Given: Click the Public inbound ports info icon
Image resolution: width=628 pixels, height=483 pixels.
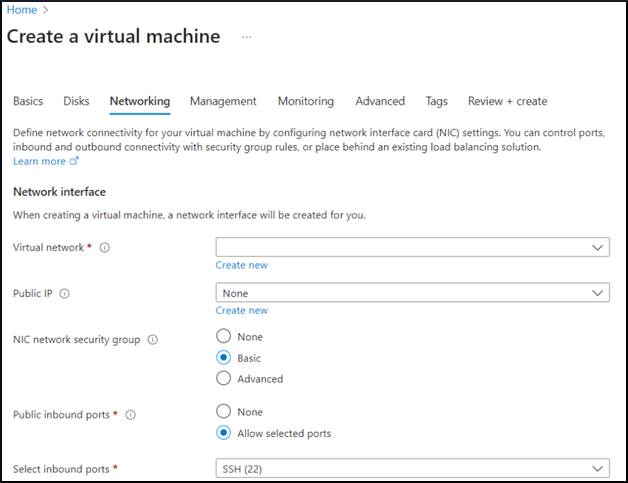Looking at the screenshot, I should pos(131,415).
